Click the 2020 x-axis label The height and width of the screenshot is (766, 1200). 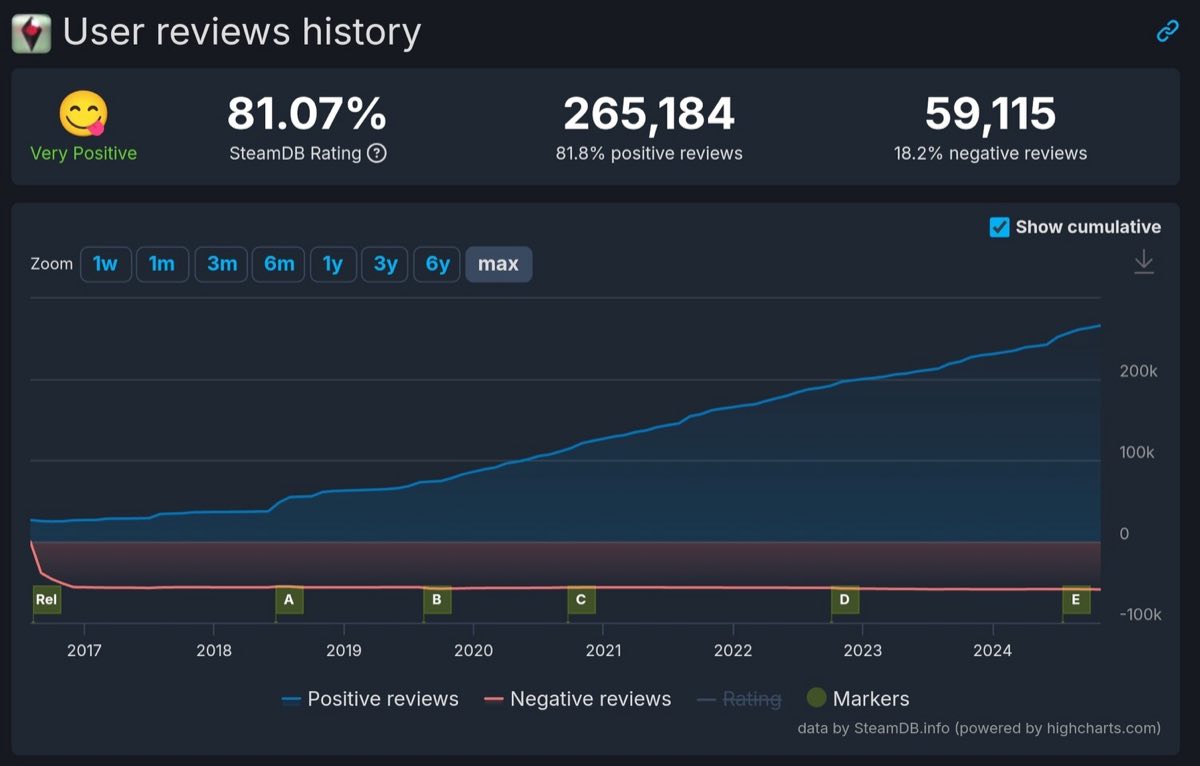pyautogui.click(x=473, y=651)
